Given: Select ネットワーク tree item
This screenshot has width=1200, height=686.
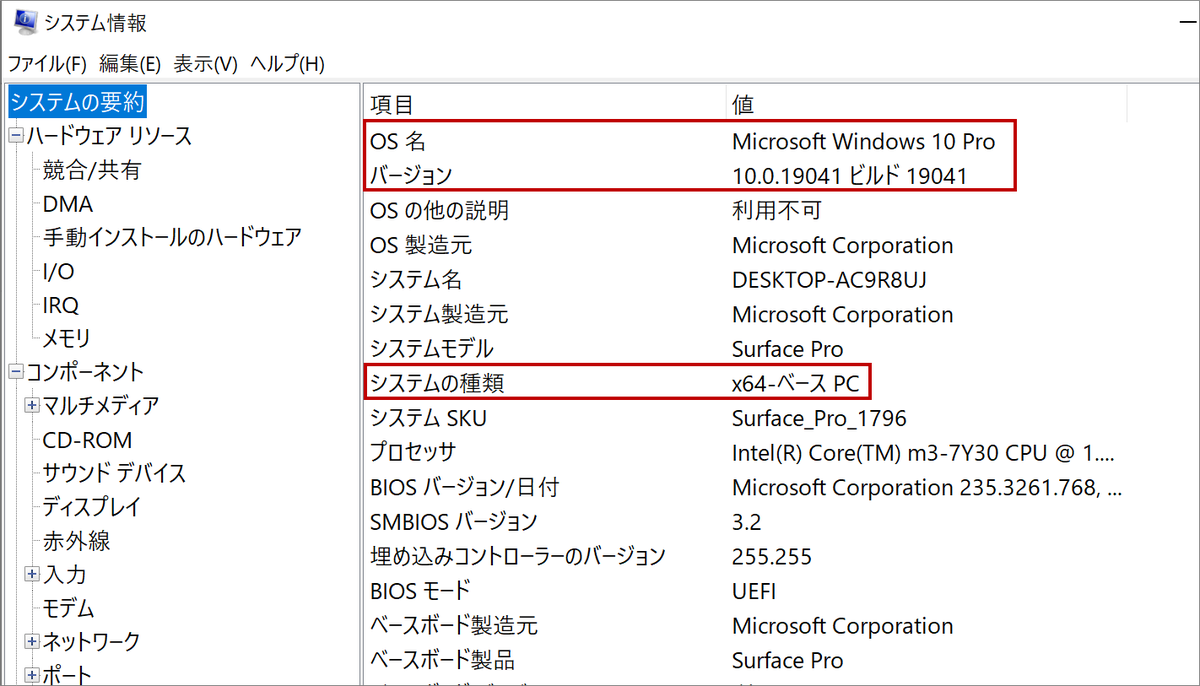Looking at the screenshot, I should pyautogui.click(x=91, y=641).
